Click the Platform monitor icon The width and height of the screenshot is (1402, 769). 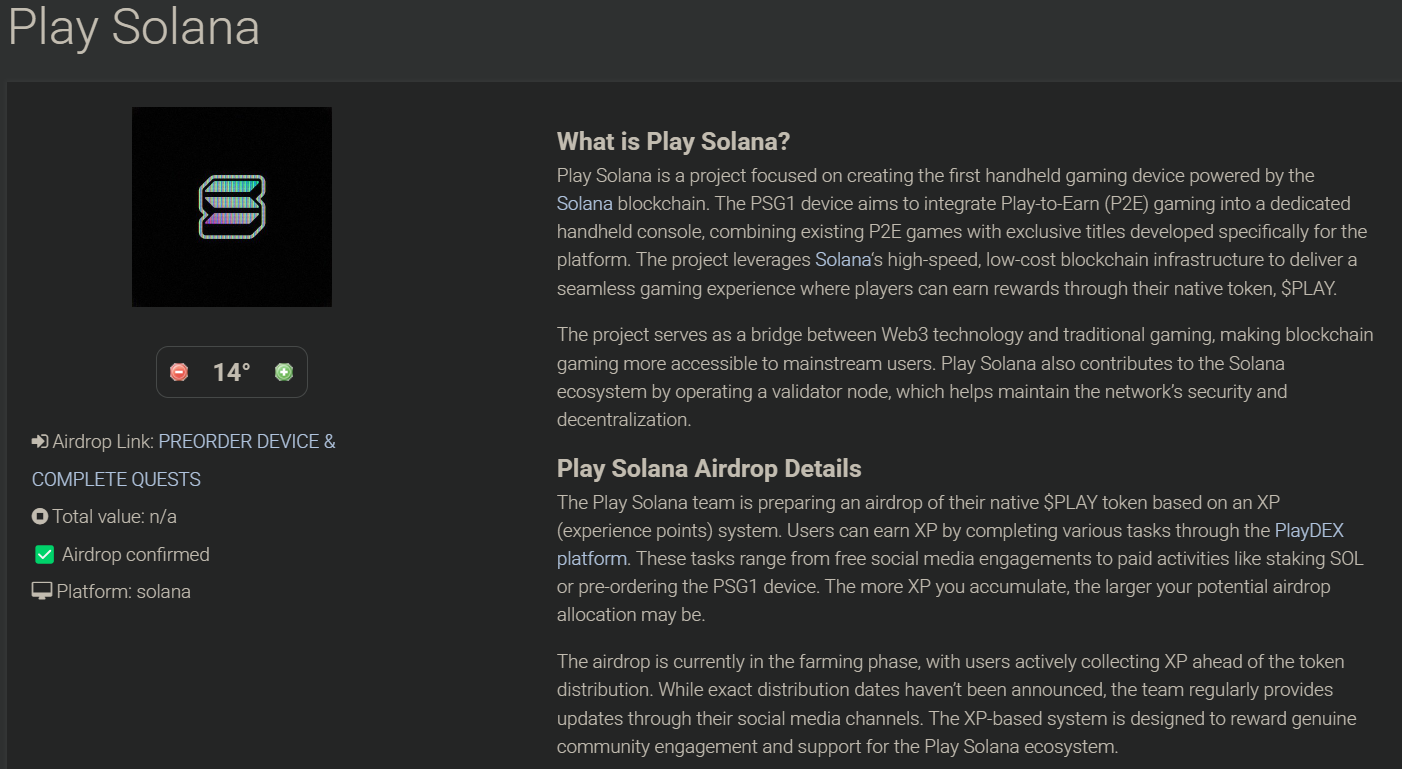[x=42, y=592]
